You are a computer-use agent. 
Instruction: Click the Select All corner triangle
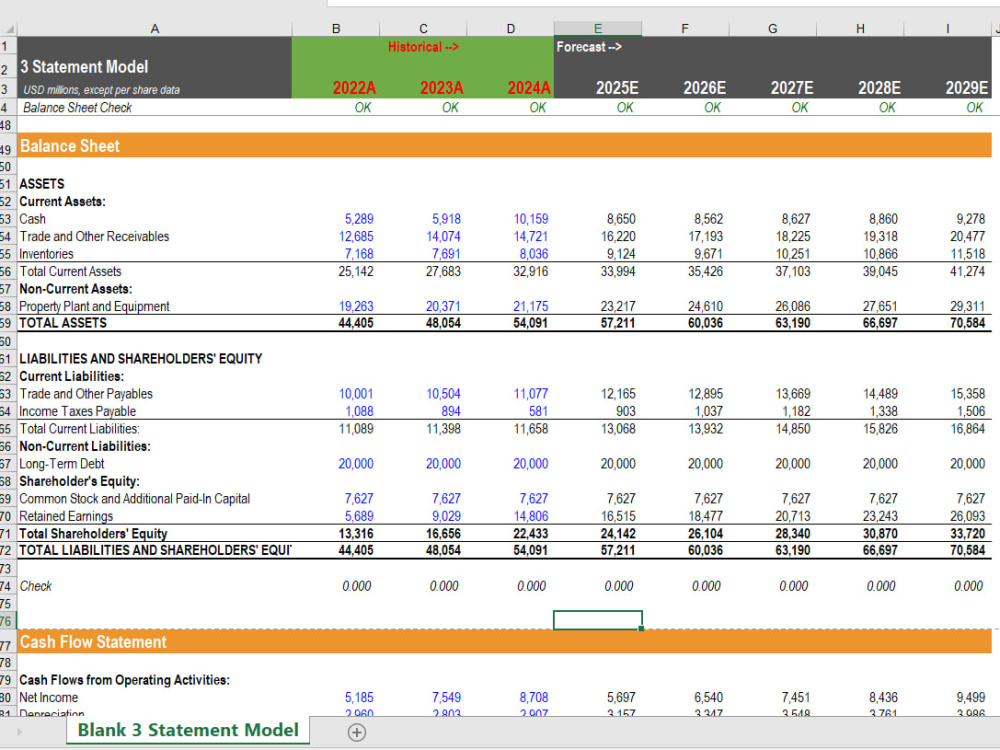click(x=9, y=29)
